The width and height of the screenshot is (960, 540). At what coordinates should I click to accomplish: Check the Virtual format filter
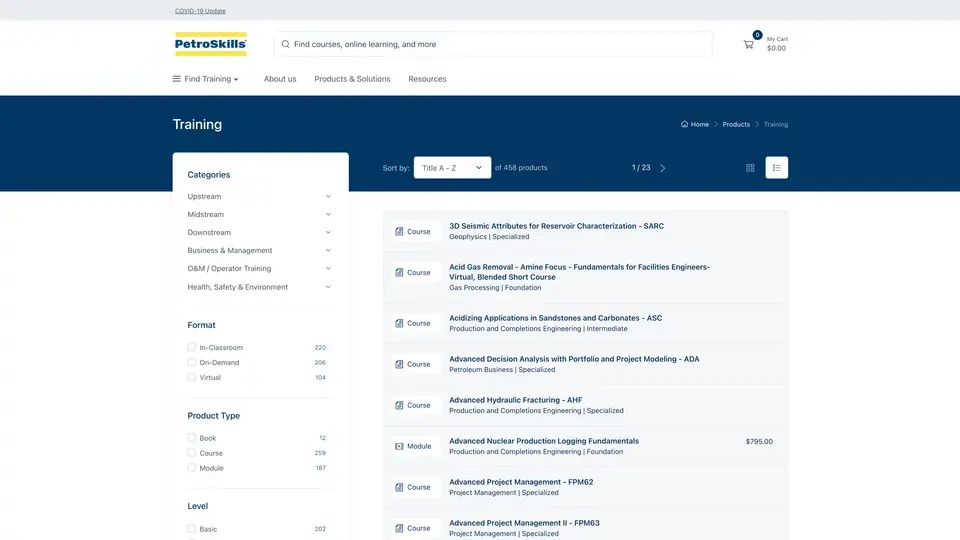coord(192,377)
